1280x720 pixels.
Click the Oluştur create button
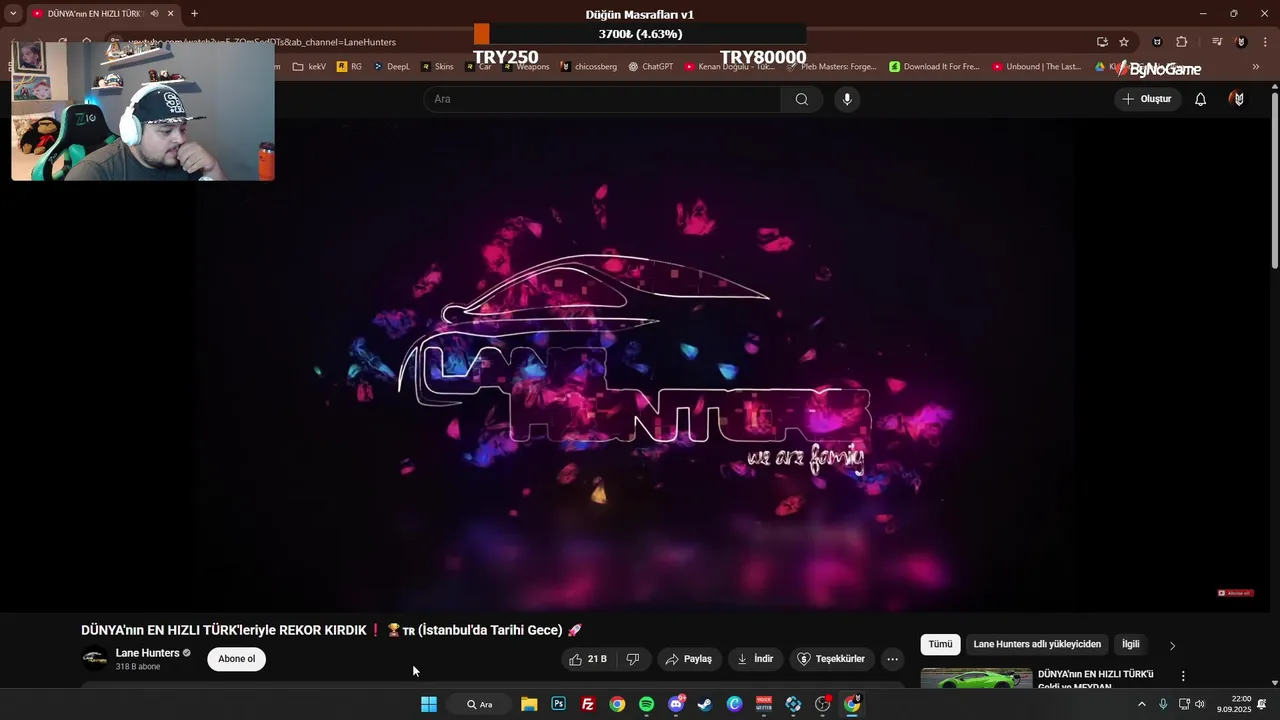[x=1148, y=99]
